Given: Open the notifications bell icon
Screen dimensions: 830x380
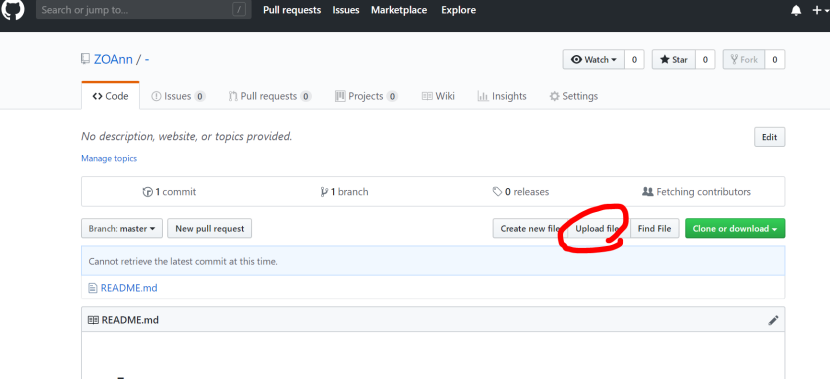Looking at the screenshot, I should coord(796,11).
